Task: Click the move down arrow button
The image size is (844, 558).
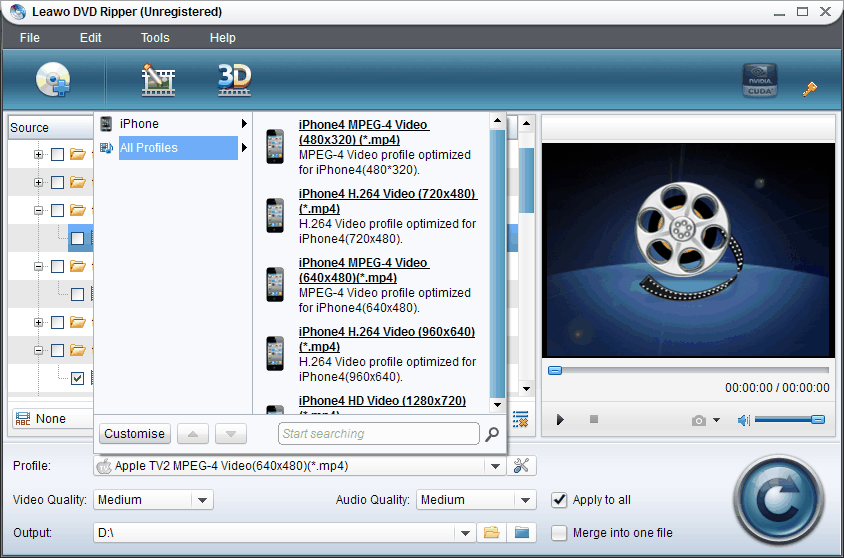Action: click(x=231, y=434)
